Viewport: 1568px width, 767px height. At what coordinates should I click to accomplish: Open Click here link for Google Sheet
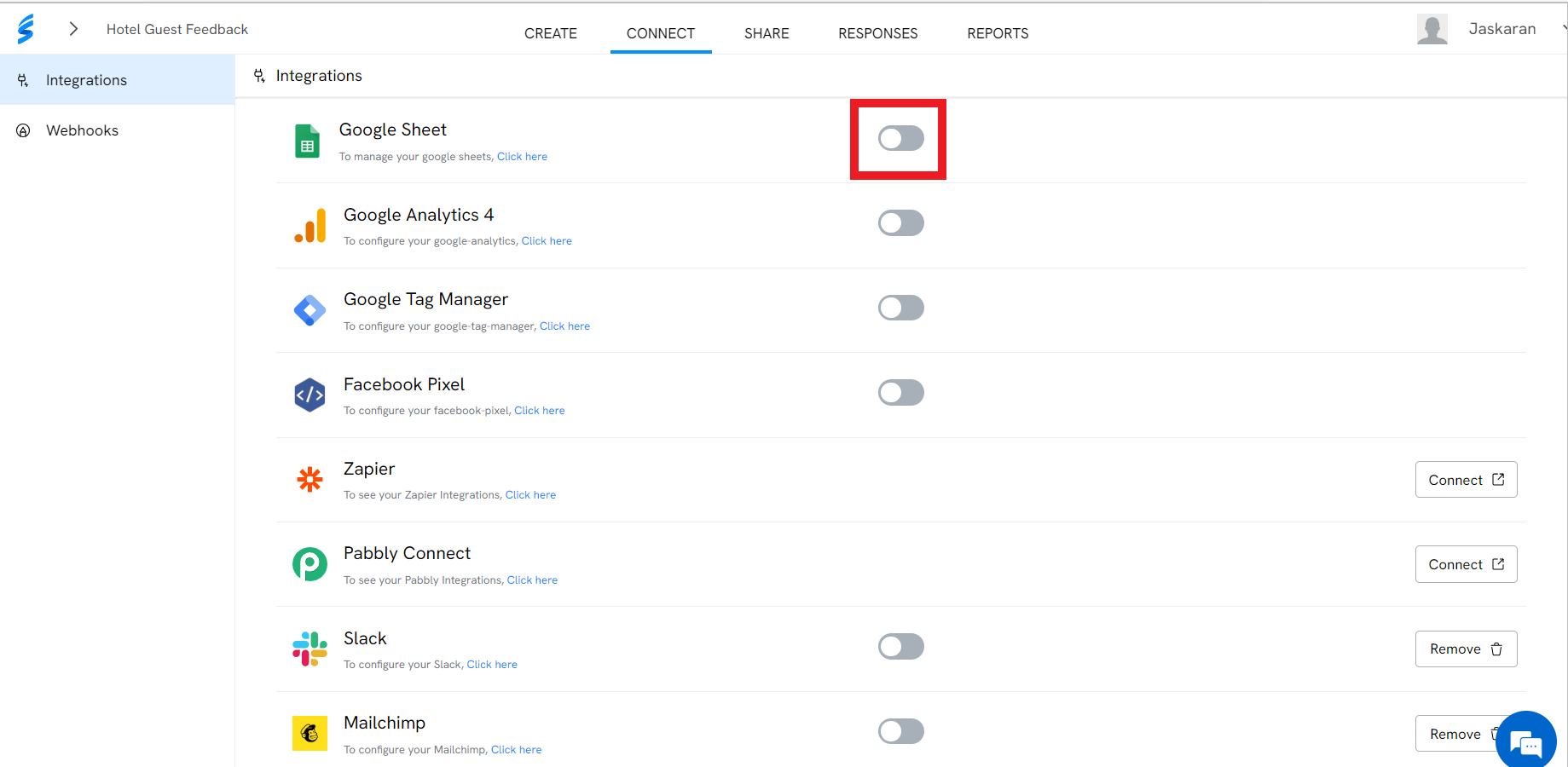pyautogui.click(x=522, y=157)
